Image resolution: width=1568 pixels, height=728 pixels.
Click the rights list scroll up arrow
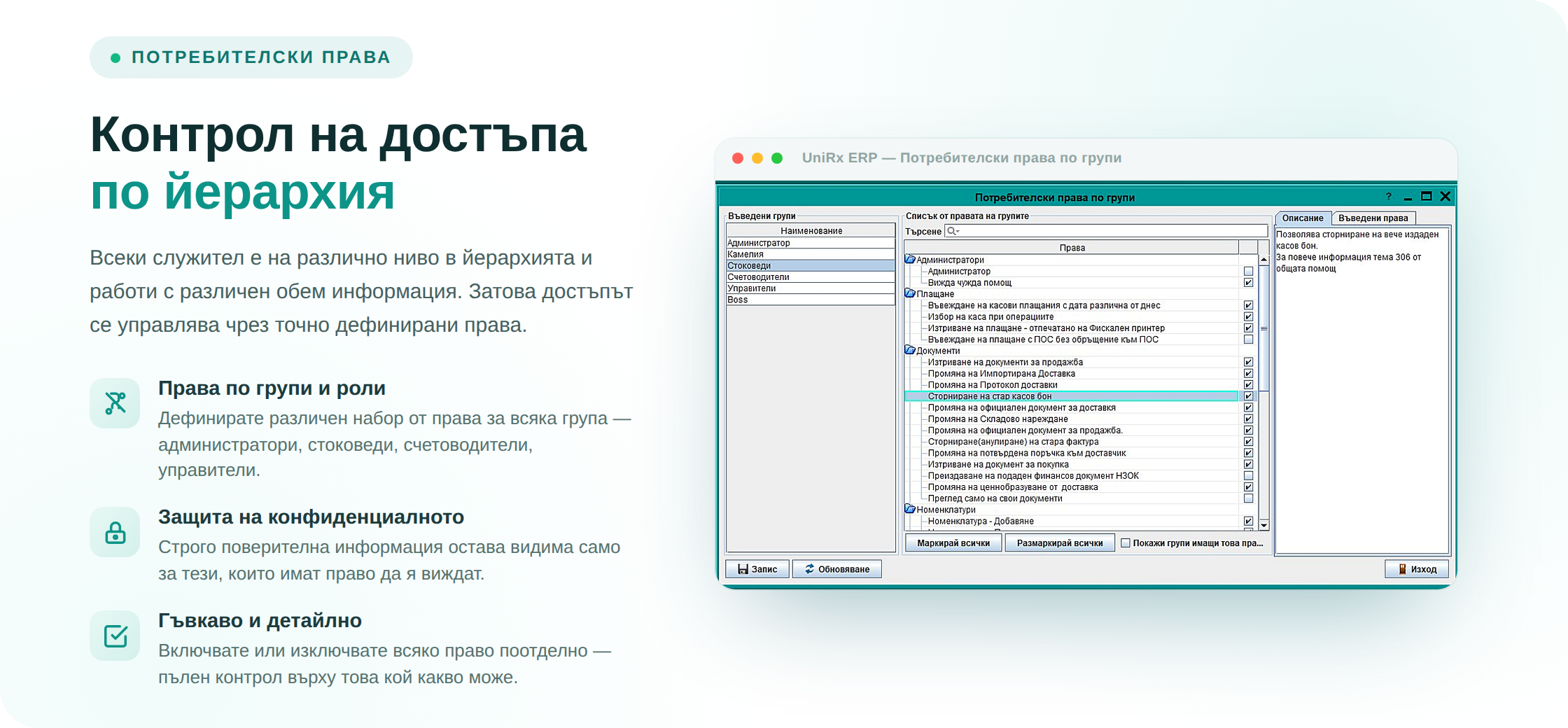pos(1263,260)
